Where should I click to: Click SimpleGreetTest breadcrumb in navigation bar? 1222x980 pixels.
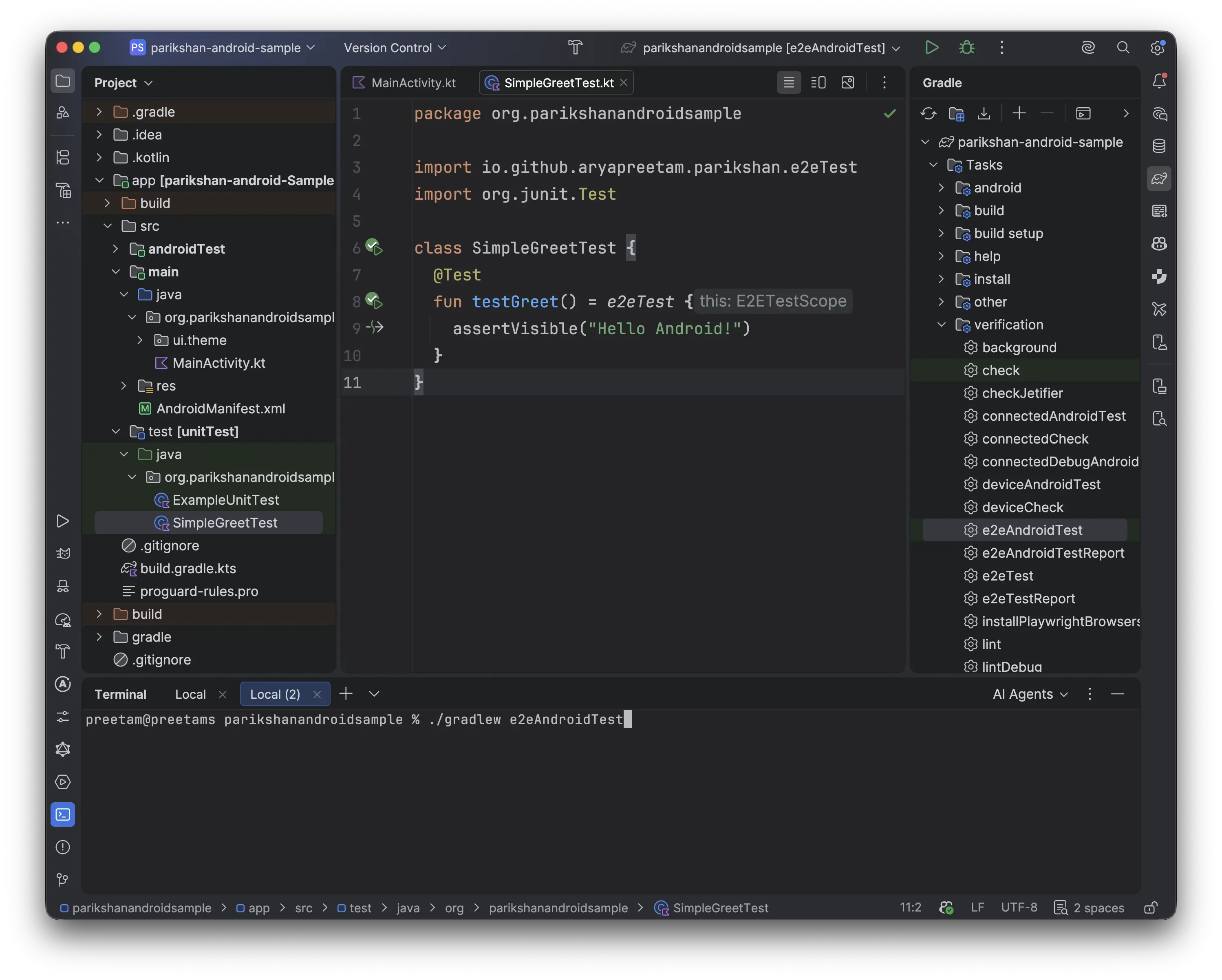coord(711,907)
